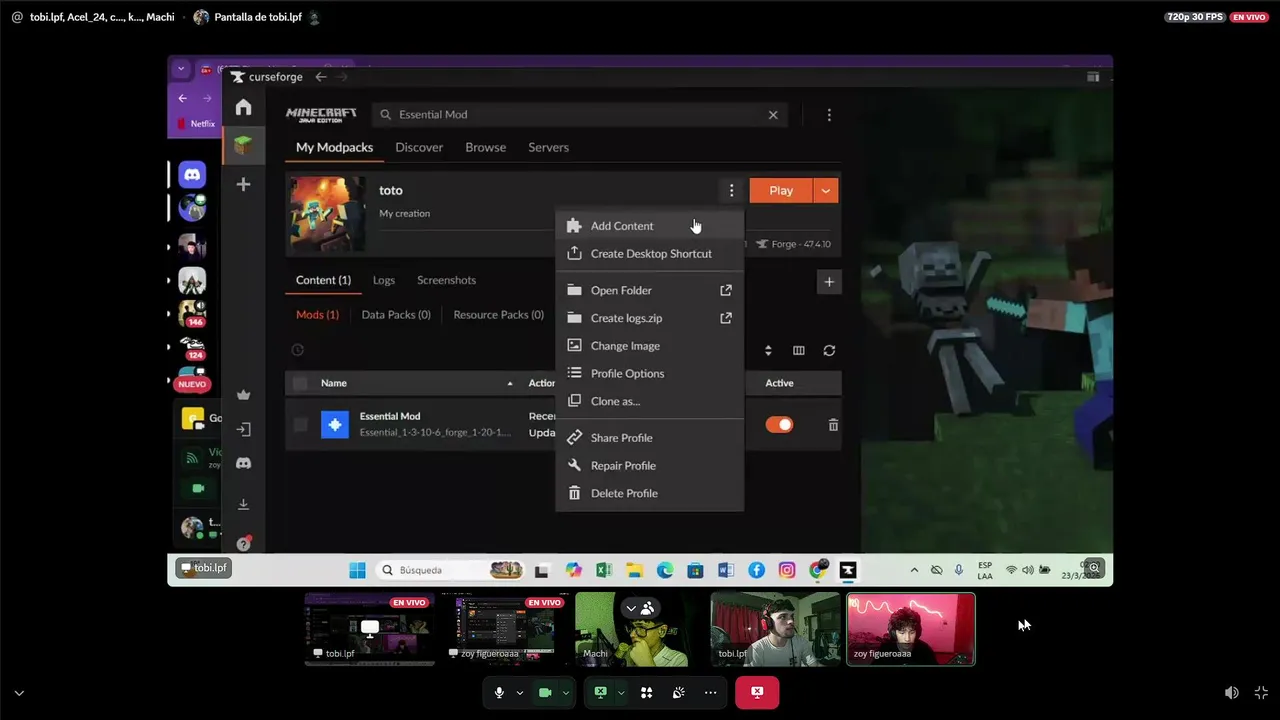The width and height of the screenshot is (1280, 720).
Task: Open the Logs tab
Action: coord(384,280)
